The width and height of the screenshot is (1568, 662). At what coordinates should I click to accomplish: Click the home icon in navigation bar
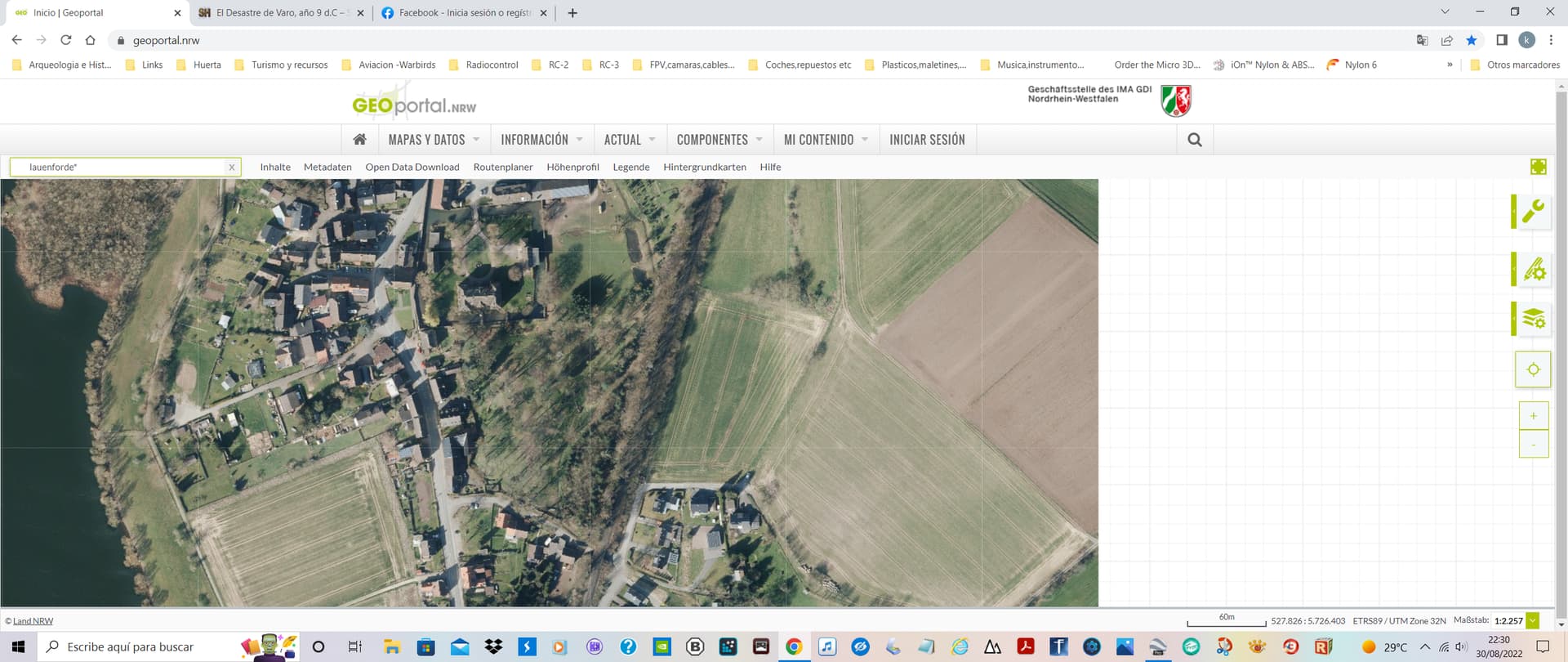359,140
